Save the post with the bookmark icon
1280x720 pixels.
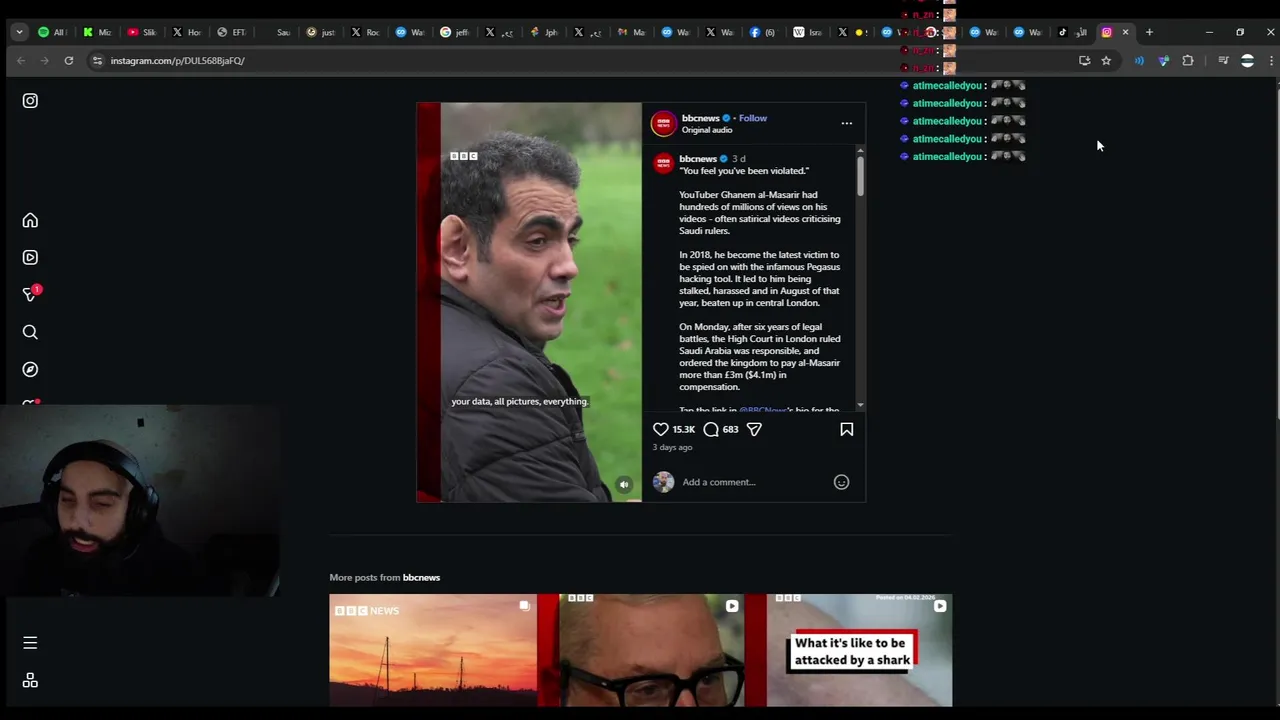coord(846,429)
